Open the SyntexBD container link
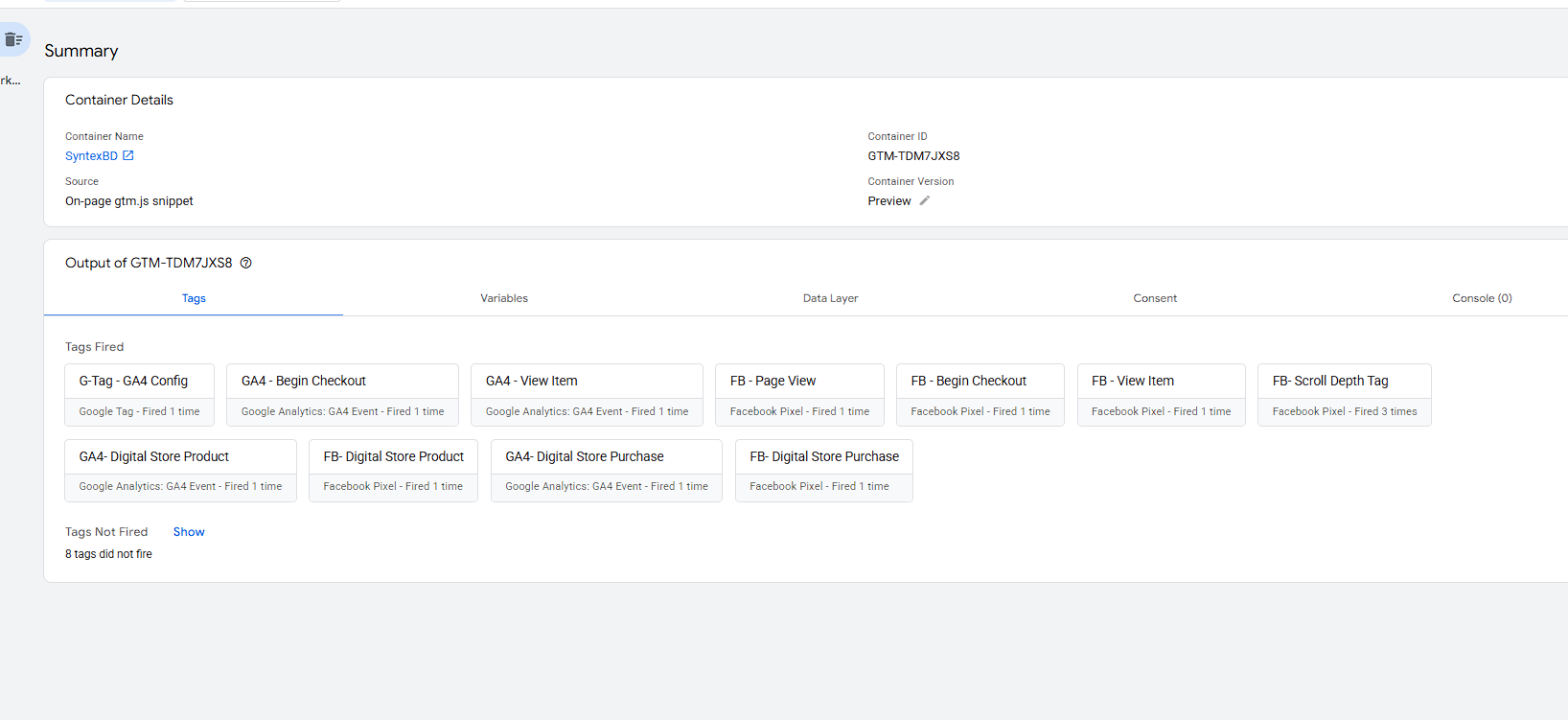Screen dimensions: 1568x720 click(91, 156)
